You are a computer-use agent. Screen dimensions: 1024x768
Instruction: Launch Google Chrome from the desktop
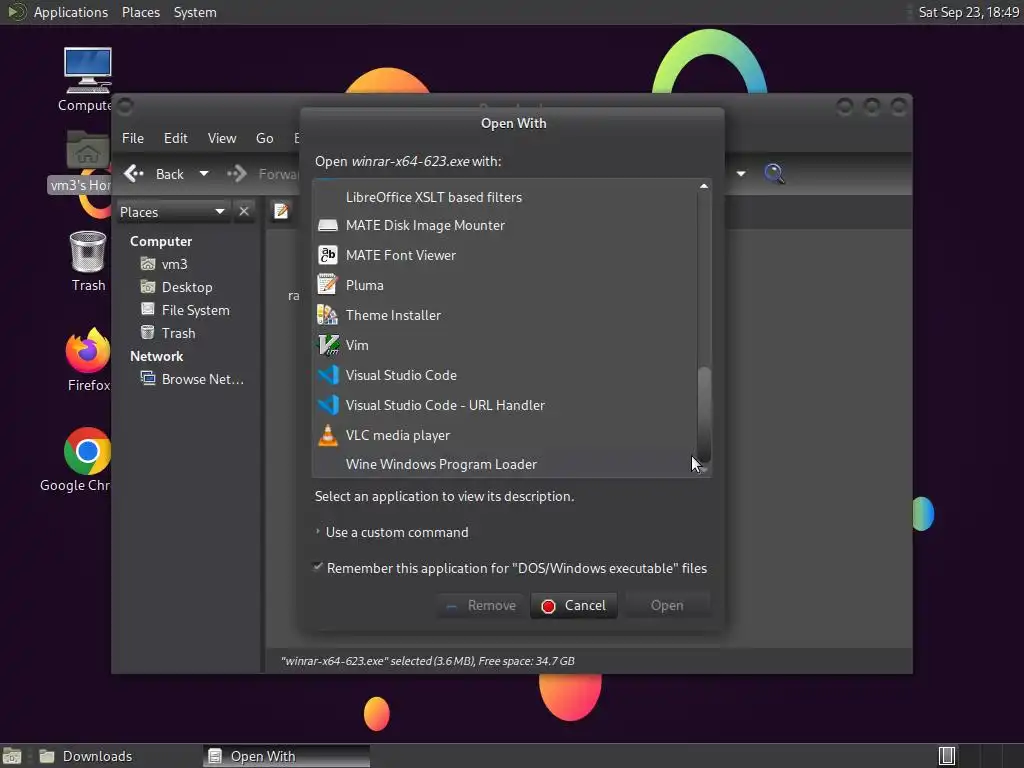click(x=88, y=451)
